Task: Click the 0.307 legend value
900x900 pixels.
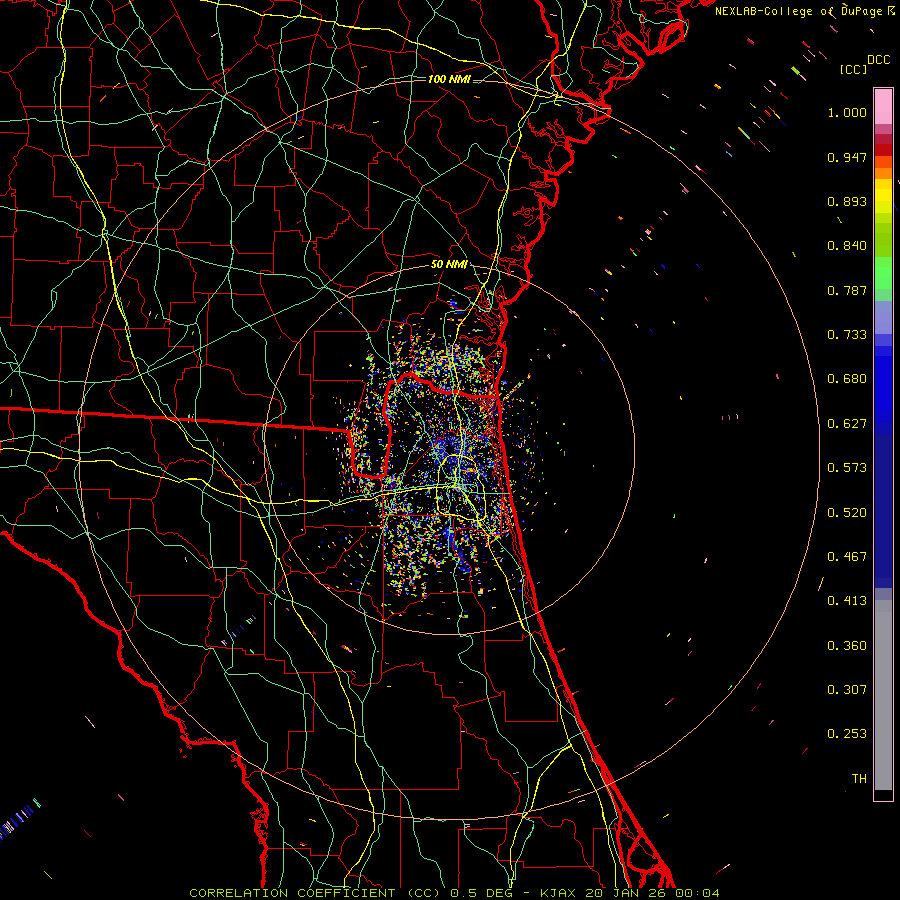Action: tap(847, 690)
